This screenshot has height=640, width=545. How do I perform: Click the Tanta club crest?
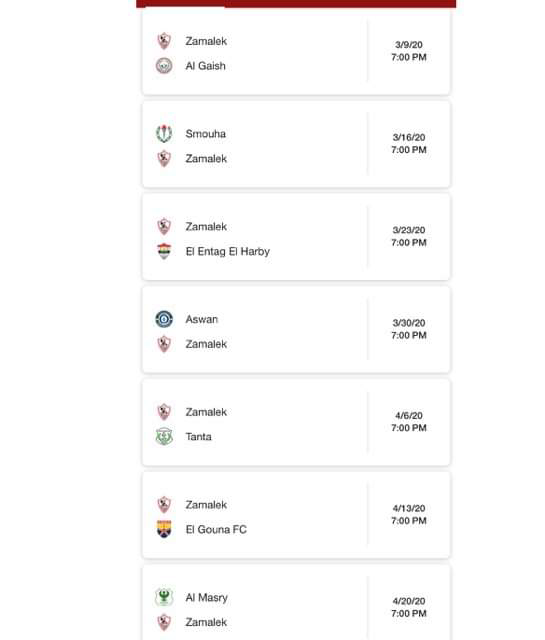(164, 436)
